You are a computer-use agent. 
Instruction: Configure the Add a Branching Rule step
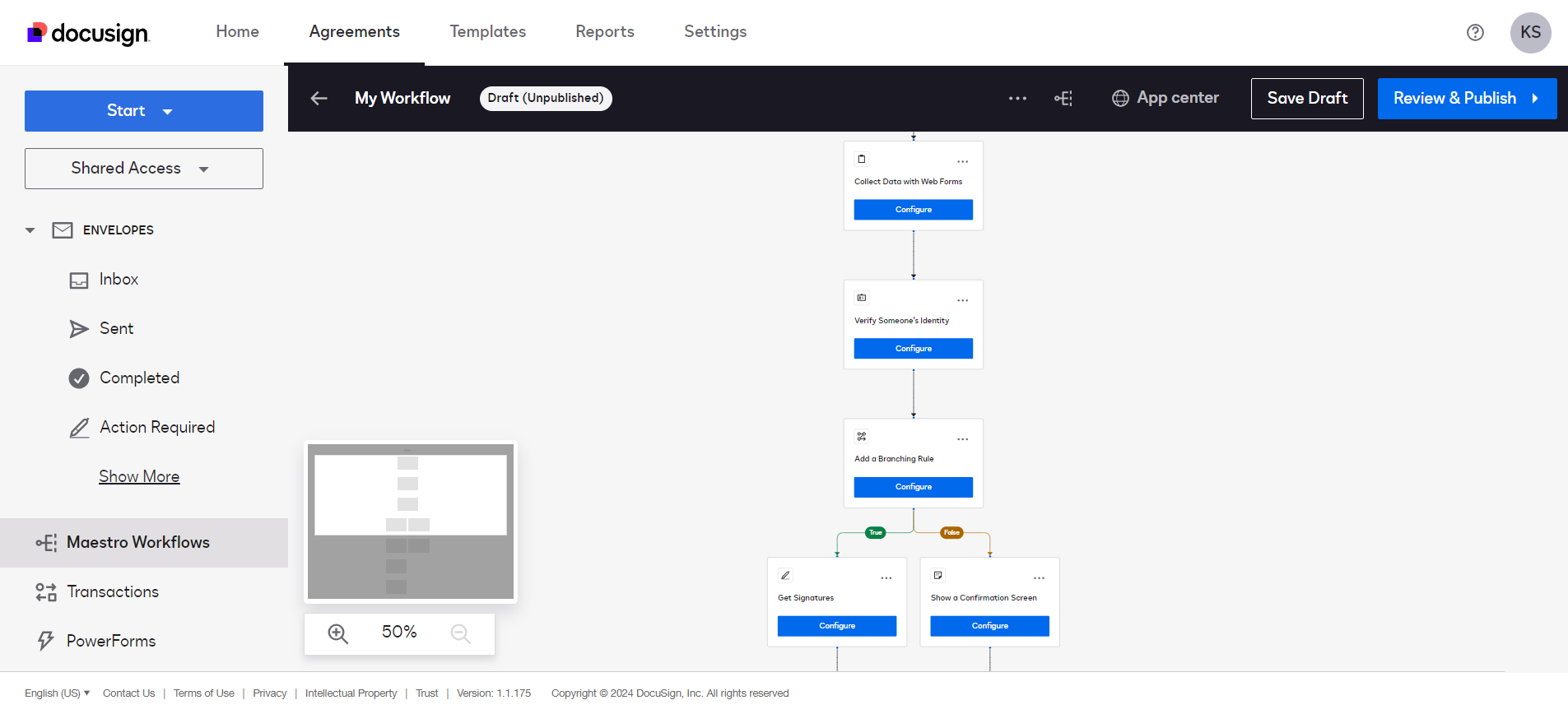(x=913, y=487)
